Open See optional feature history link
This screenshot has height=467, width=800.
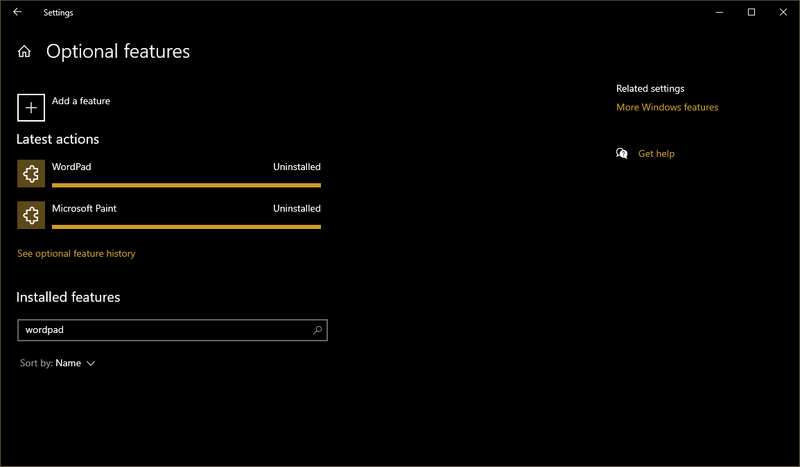[x=77, y=254]
